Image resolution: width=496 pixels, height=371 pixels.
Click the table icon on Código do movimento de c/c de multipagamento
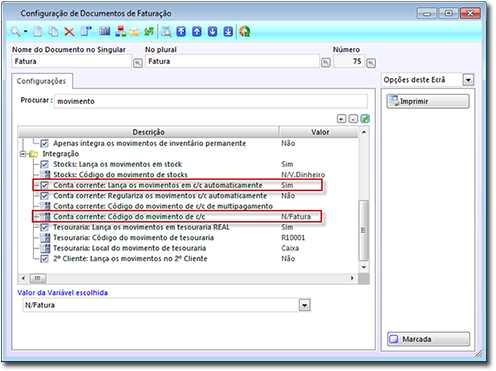point(45,206)
